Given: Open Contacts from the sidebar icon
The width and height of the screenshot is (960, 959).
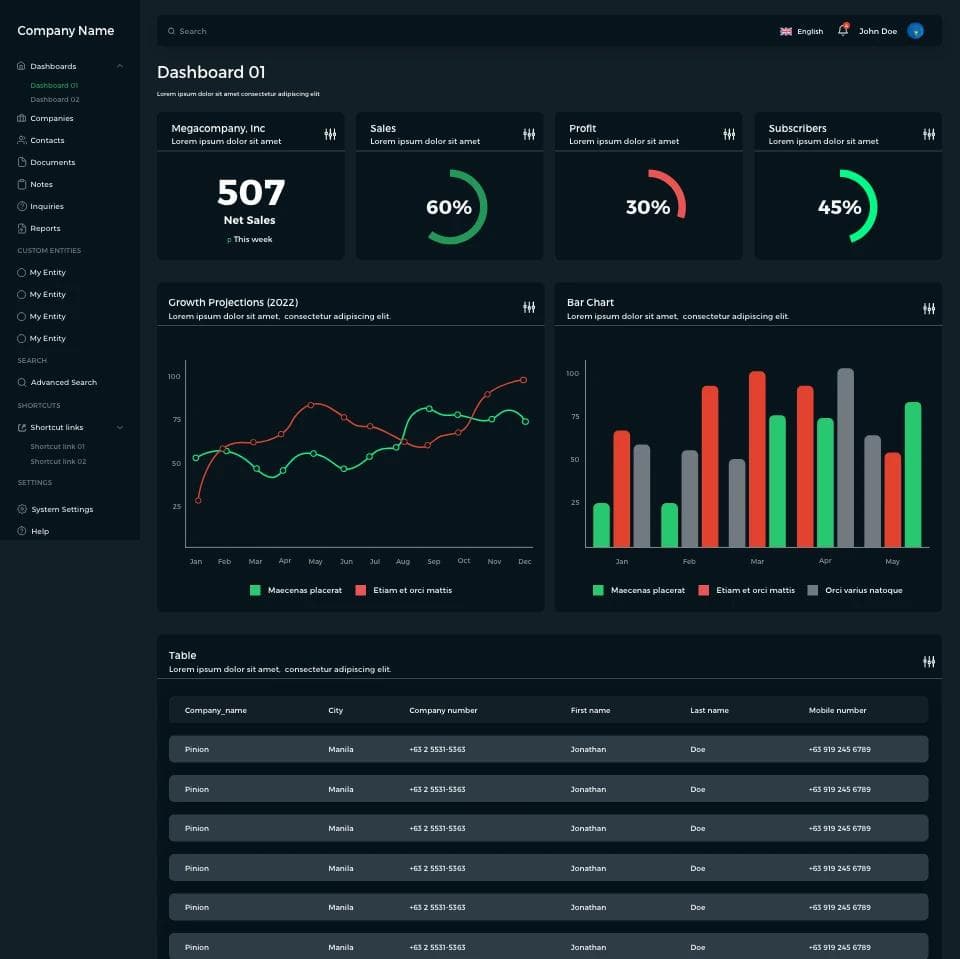Looking at the screenshot, I should tap(21, 140).
